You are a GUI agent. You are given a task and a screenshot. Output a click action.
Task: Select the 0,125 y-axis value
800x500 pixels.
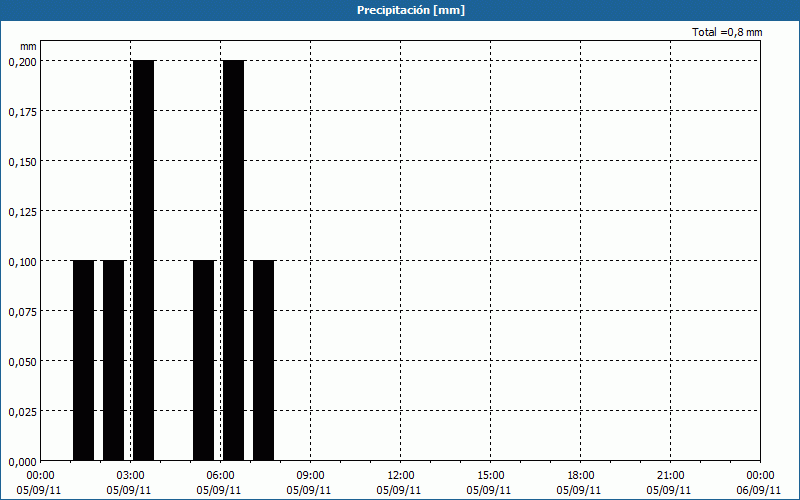(22, 212)
